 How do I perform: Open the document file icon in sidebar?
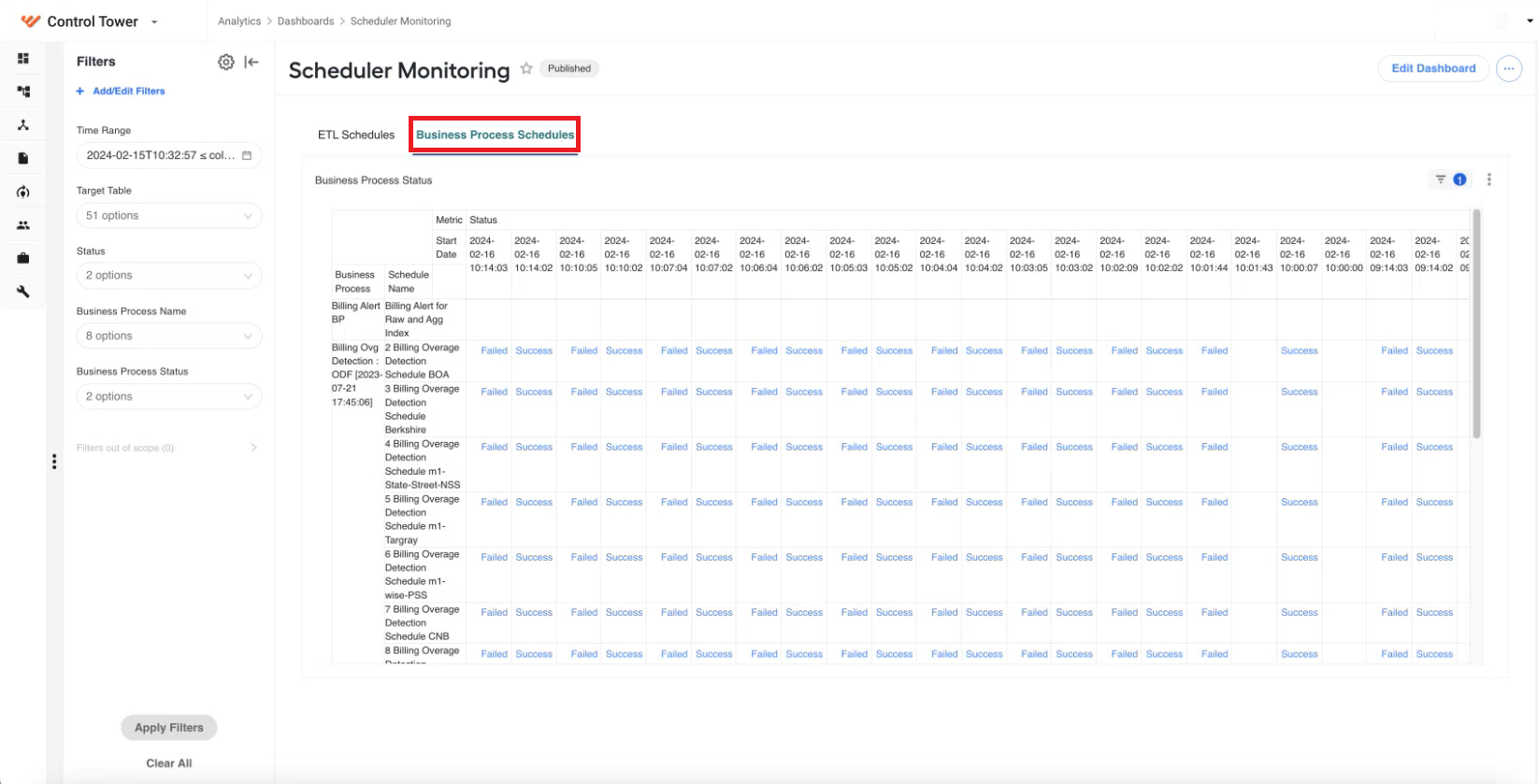tap(23, 158)
